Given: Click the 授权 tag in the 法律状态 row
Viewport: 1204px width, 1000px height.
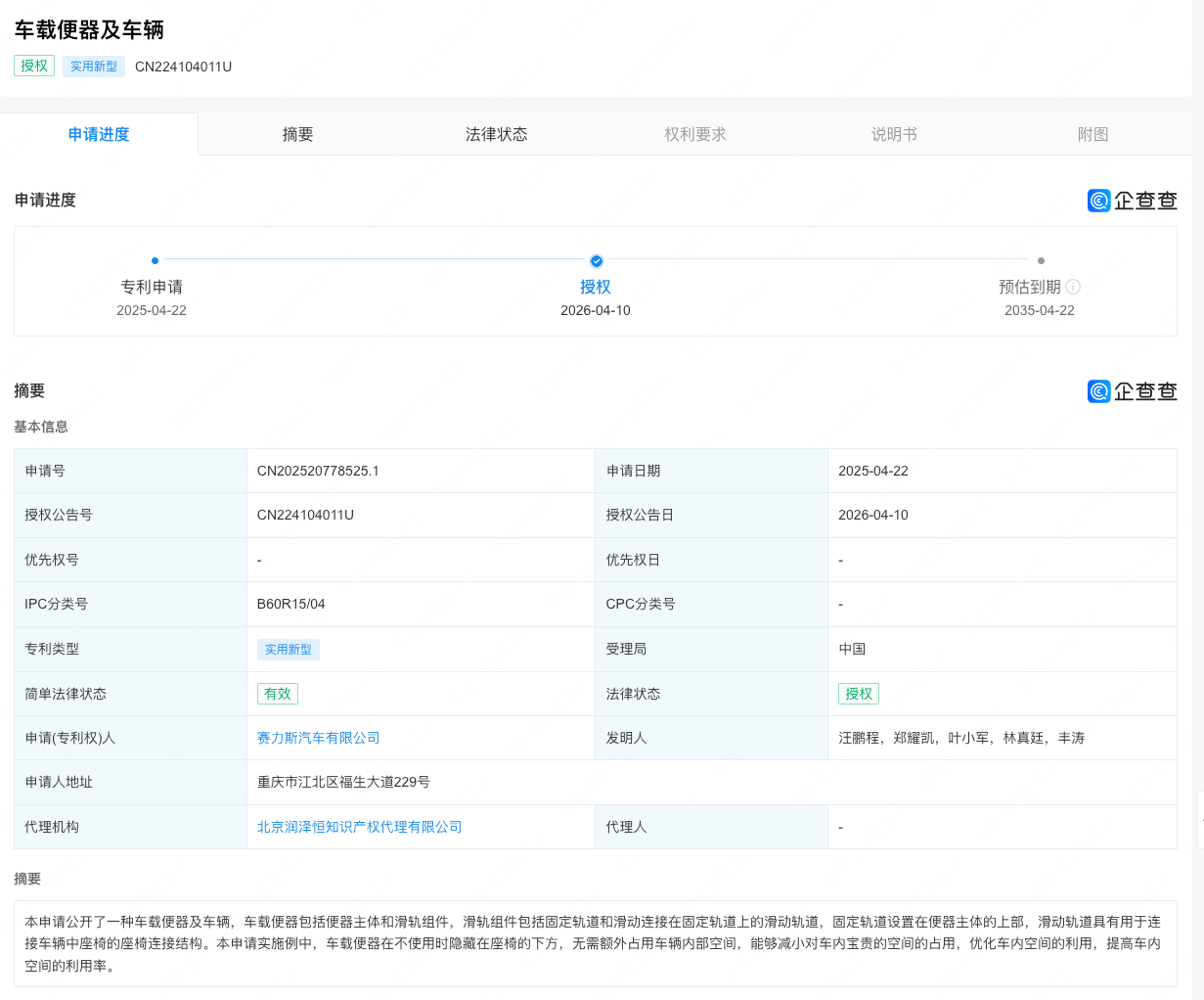Looking at the screenshot, I should click(x=858, y=693).
